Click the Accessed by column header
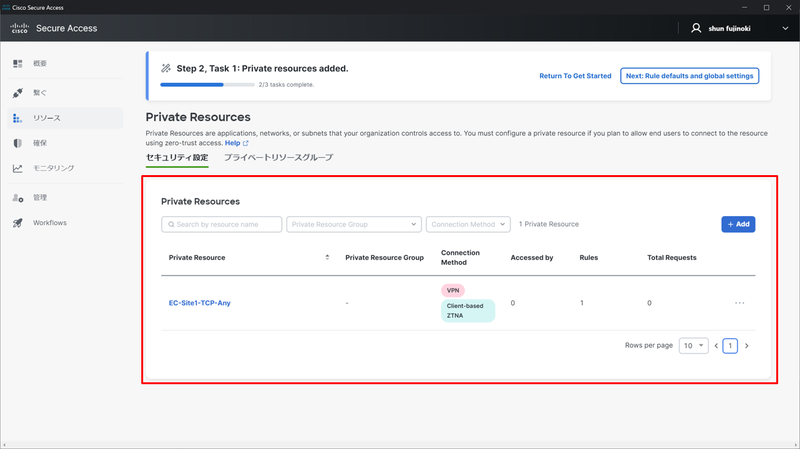The height and width of the screenshot is (449, 800). 532,258
